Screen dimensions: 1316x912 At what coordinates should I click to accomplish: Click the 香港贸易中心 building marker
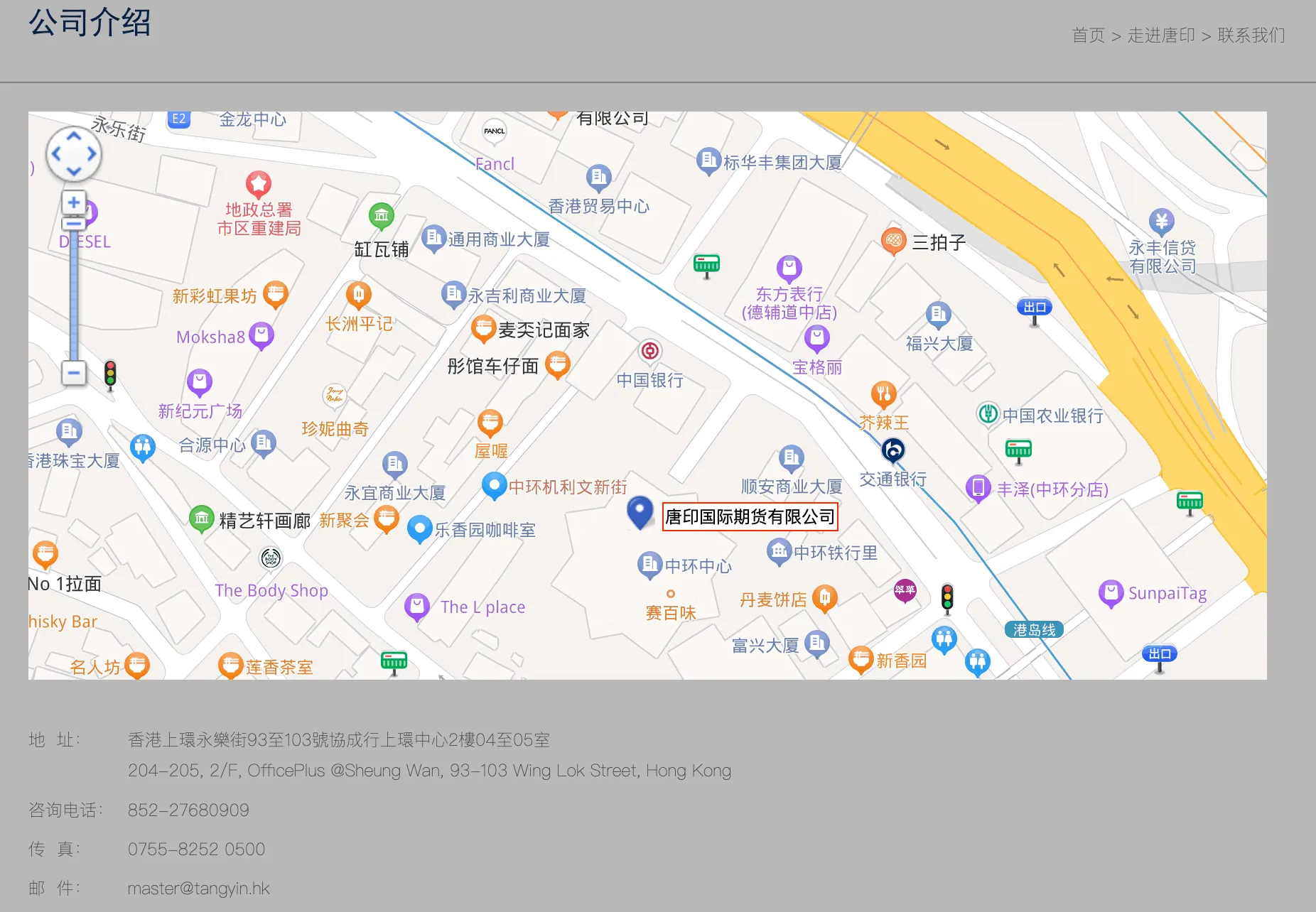click(599, 178)
